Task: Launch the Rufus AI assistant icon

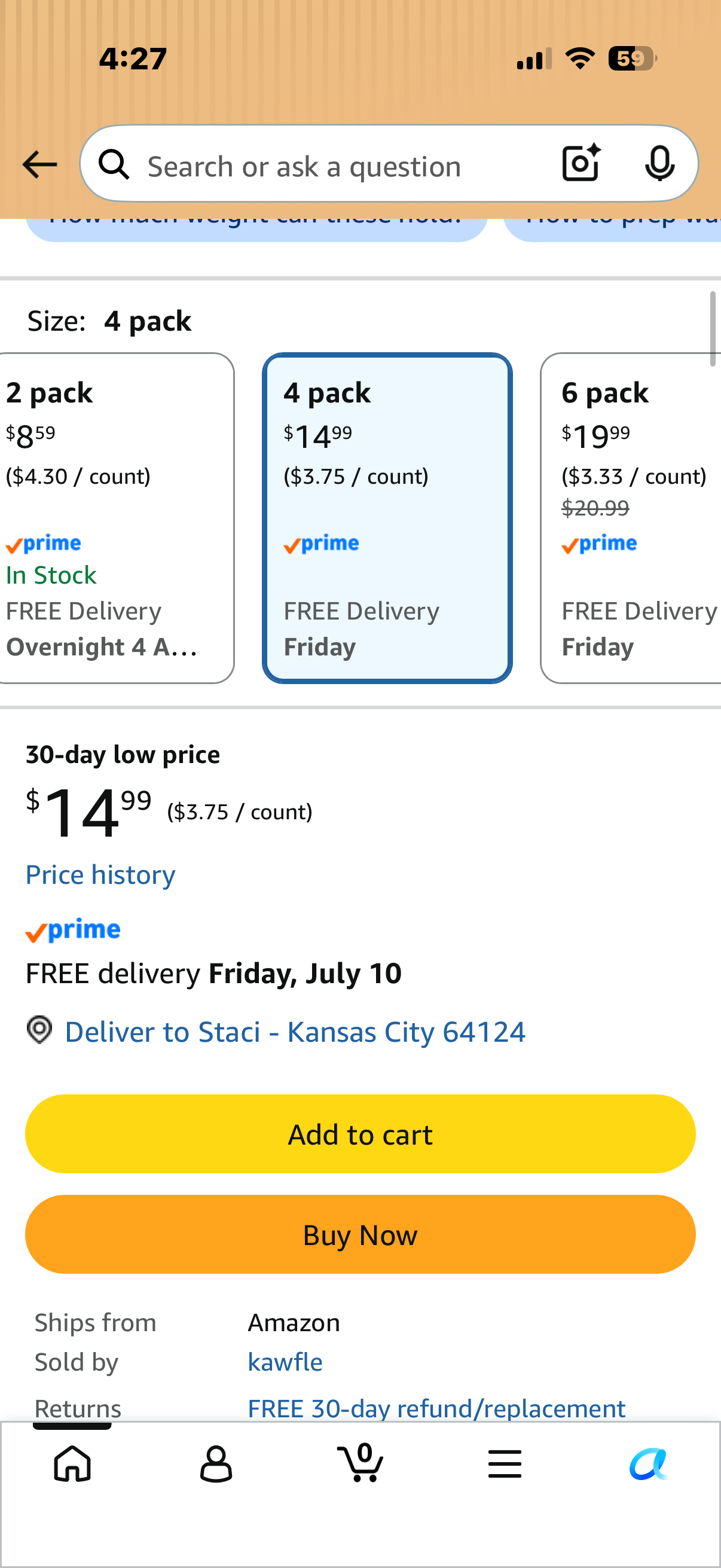Action: (649, 1463)
